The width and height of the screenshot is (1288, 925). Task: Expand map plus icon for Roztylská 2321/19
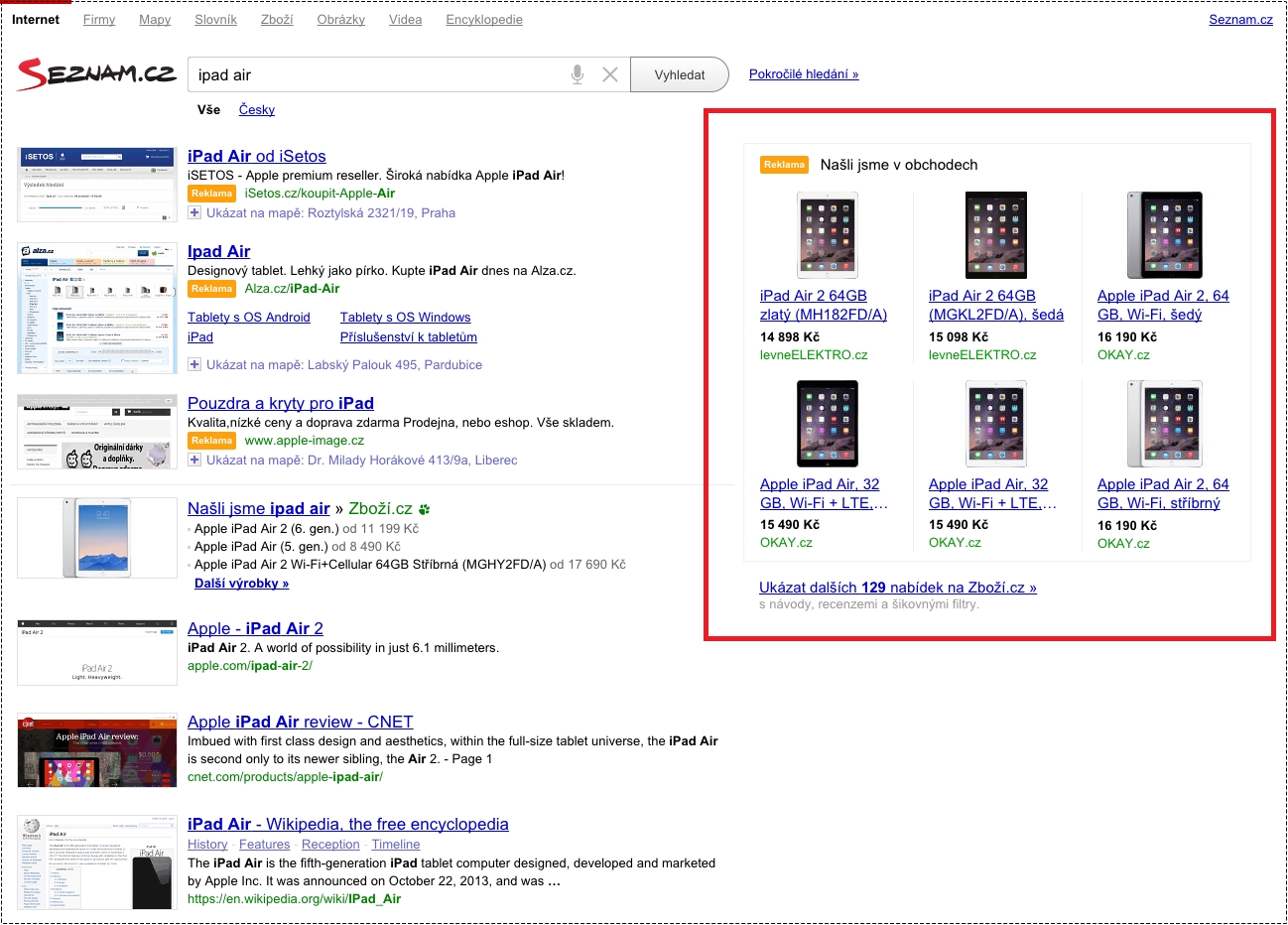pyautogui.click(x=194, y=212)
